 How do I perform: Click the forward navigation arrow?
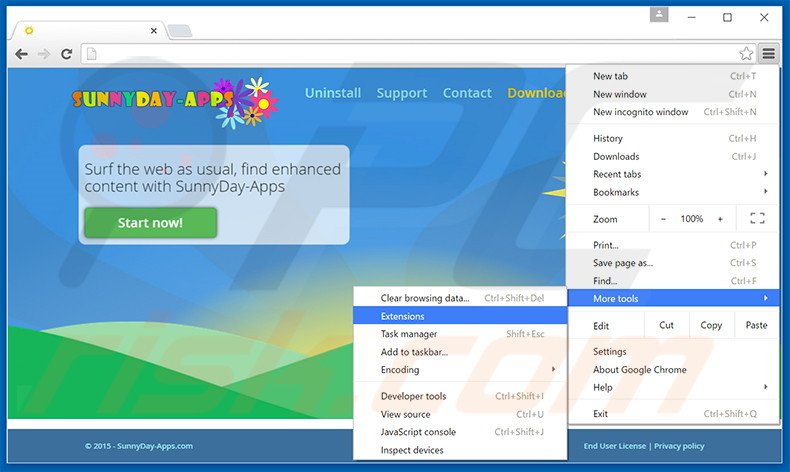click(44, 54)
